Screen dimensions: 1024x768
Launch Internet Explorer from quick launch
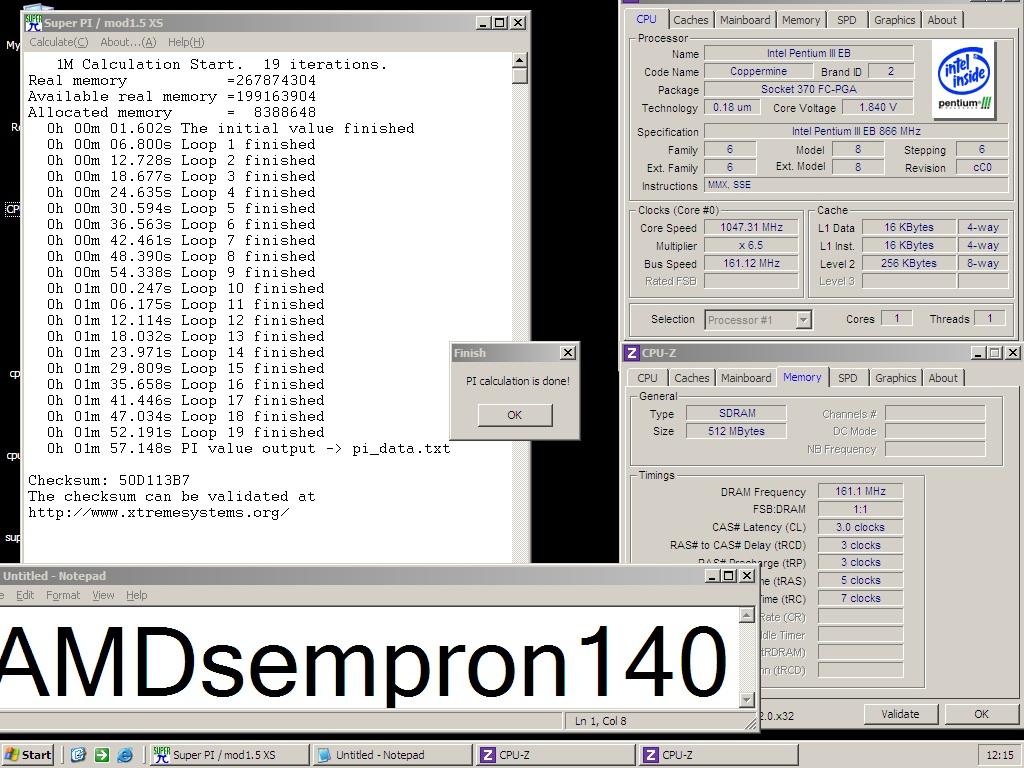click(x=125, y=755)
